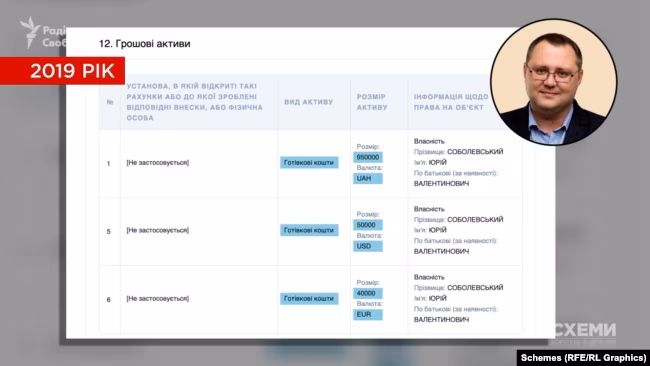
Task: Click 'Готівкові кошти' in row 1
Action: (x=309, y=162)
